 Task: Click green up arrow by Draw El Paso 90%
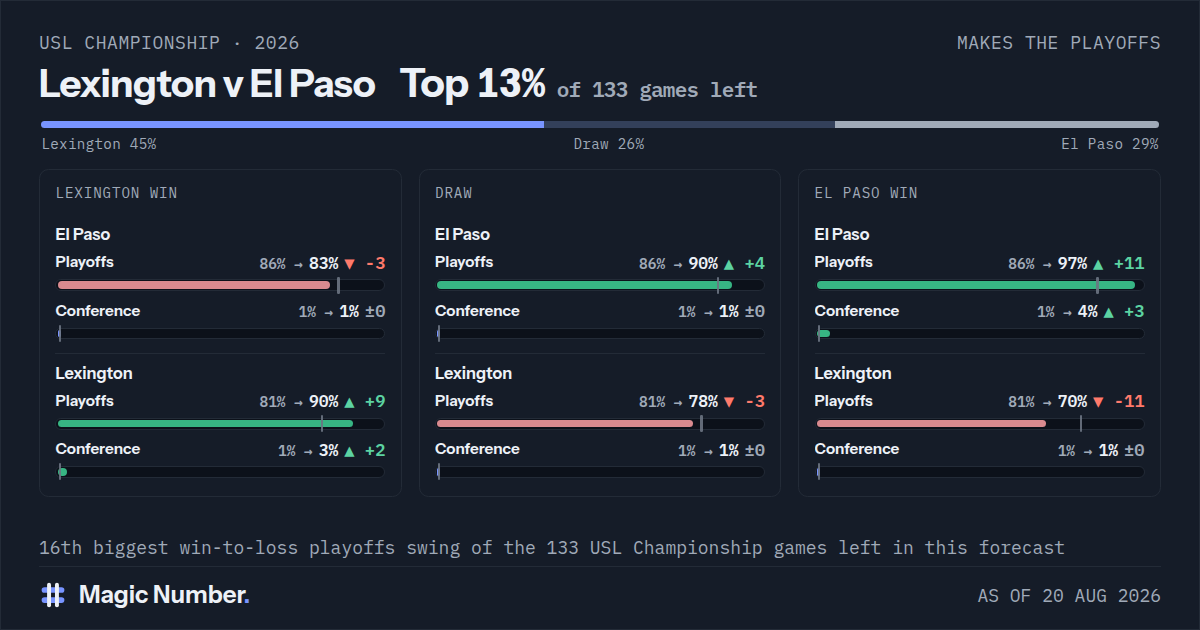(729, 264)
